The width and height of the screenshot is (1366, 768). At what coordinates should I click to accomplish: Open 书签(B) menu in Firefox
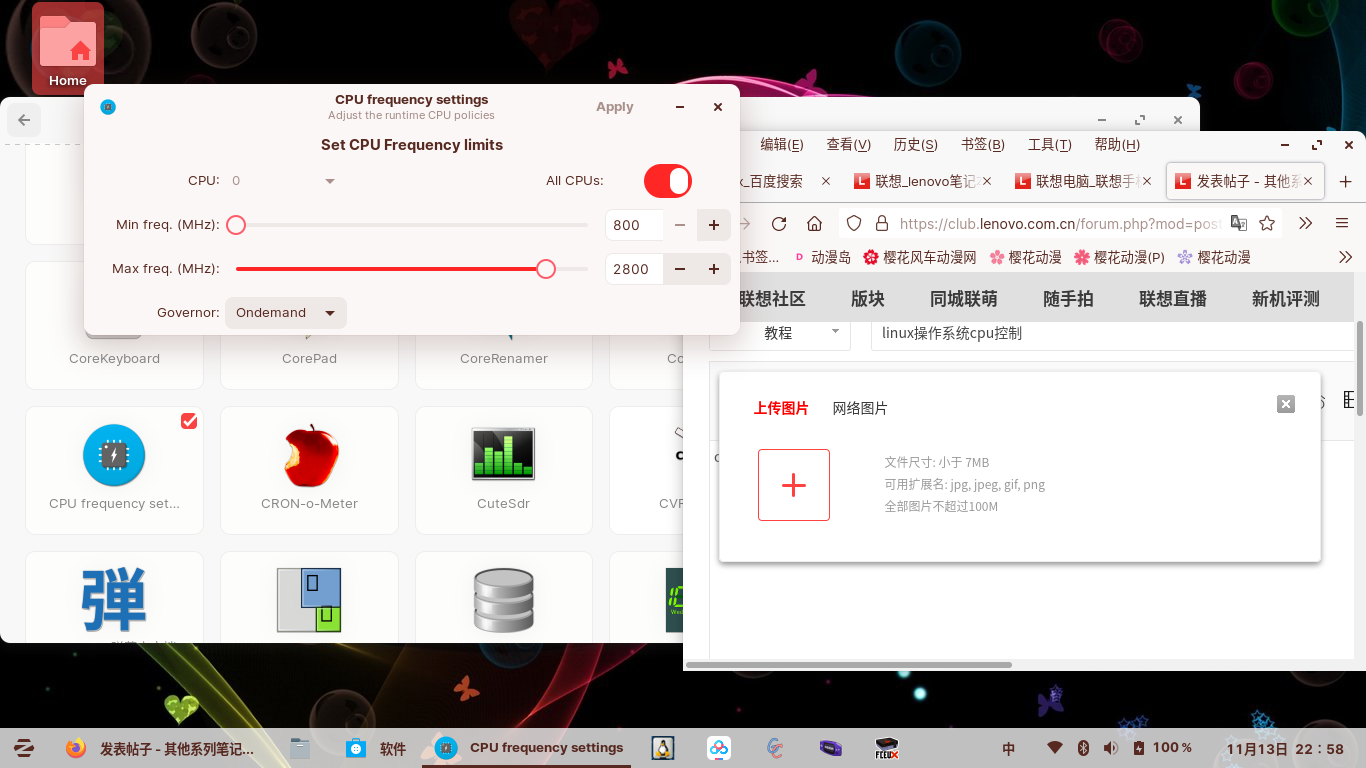click(x=982, y=144)
